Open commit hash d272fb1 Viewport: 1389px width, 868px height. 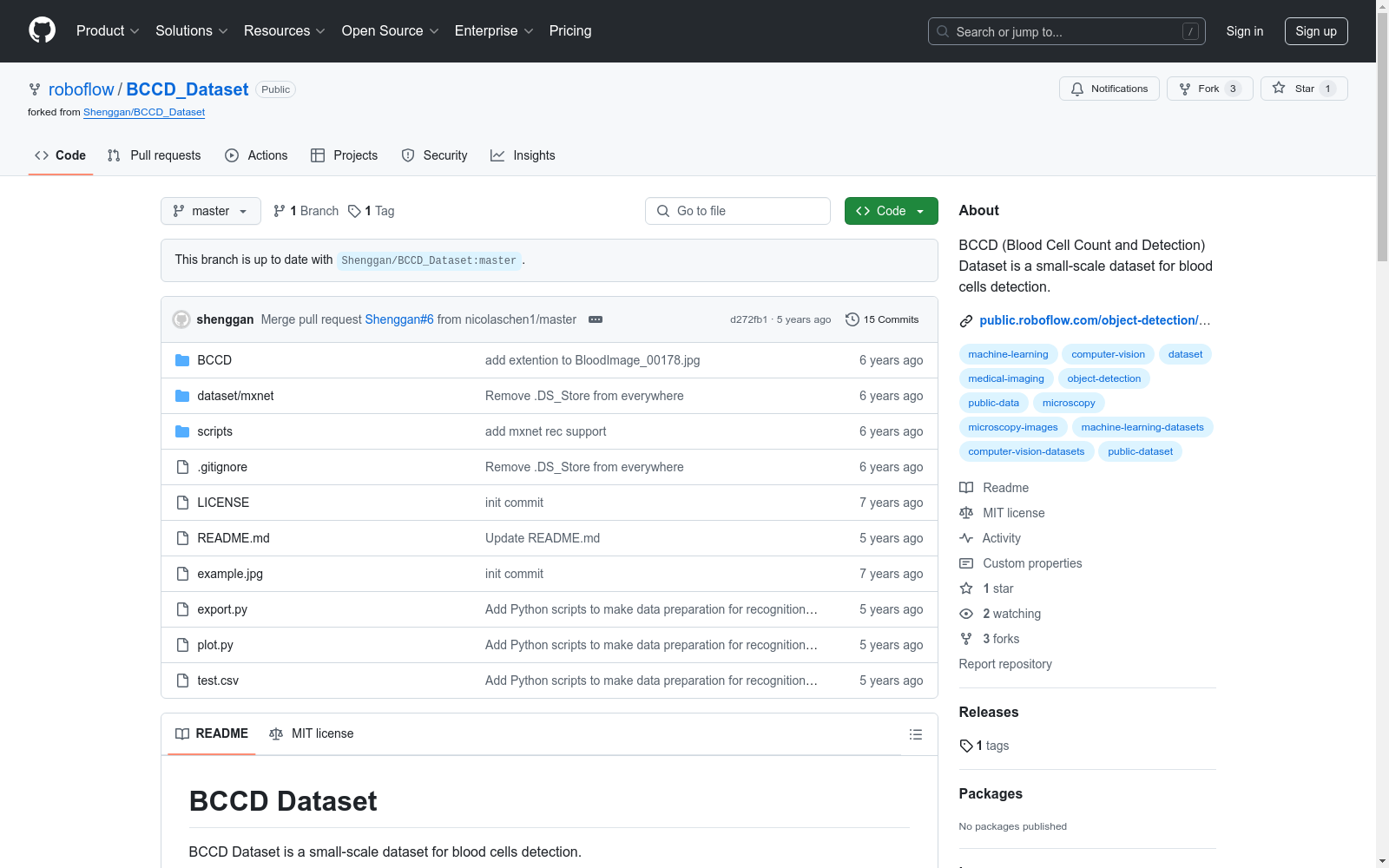tap(748, 319)
